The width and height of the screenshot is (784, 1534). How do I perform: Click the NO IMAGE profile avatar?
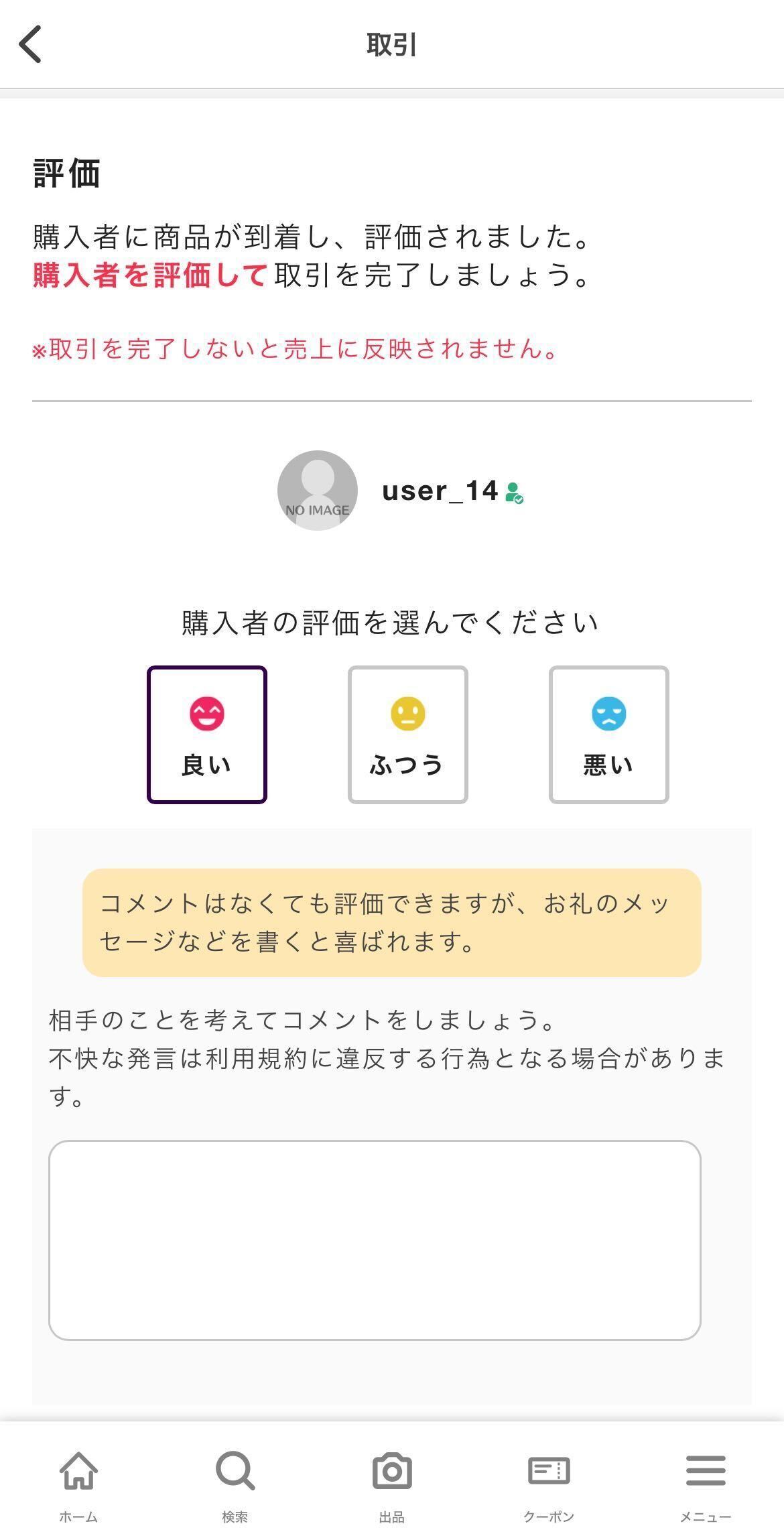click(318, 491)
